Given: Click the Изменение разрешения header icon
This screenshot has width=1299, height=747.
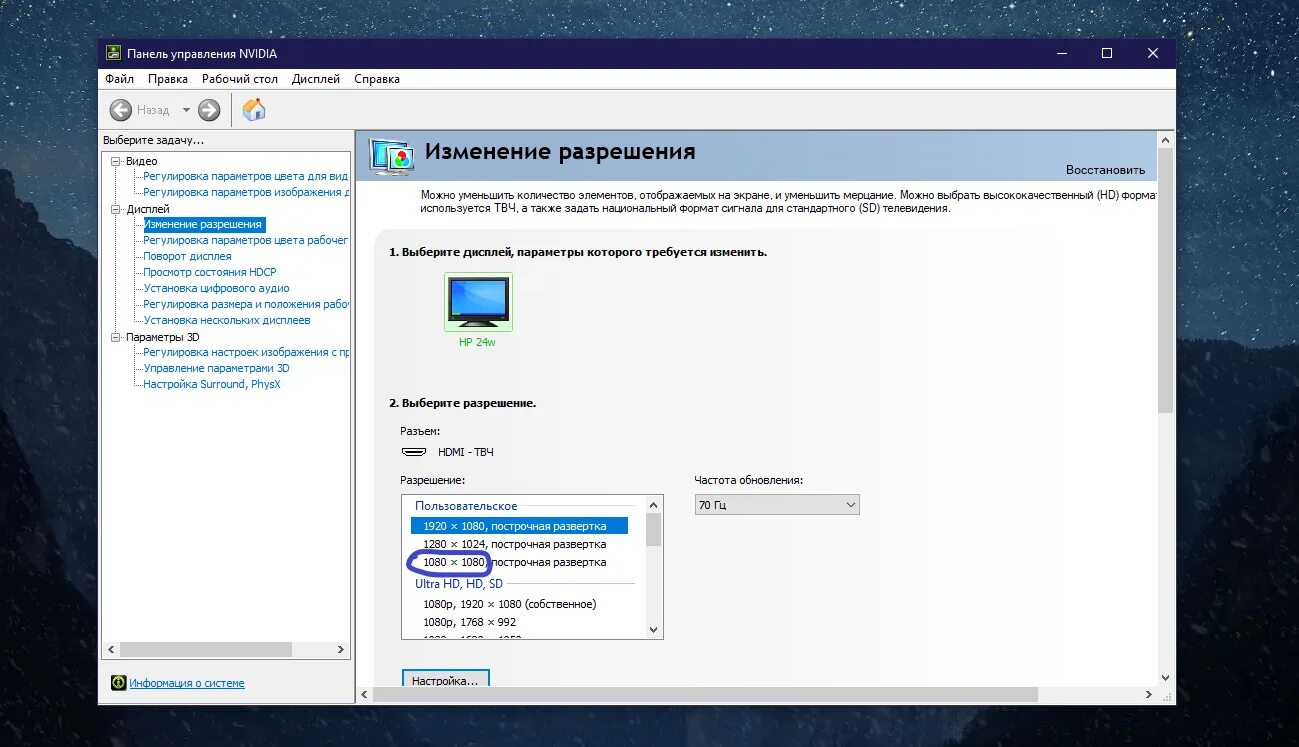Looking at the screenshot, I should [x=391, y=155].
